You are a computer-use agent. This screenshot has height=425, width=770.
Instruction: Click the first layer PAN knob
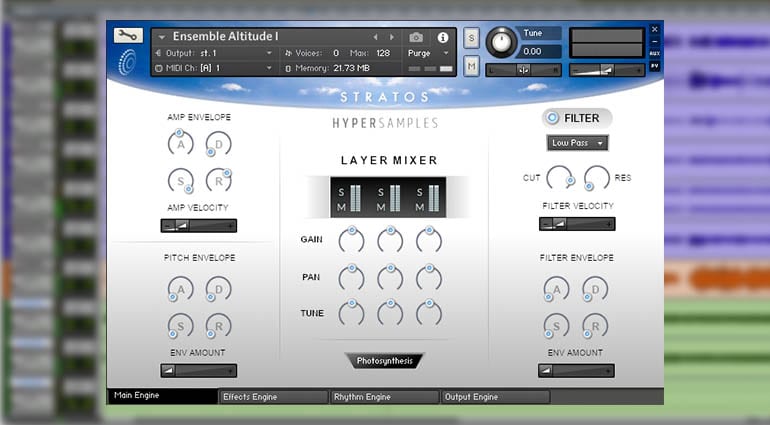(352, 278)
